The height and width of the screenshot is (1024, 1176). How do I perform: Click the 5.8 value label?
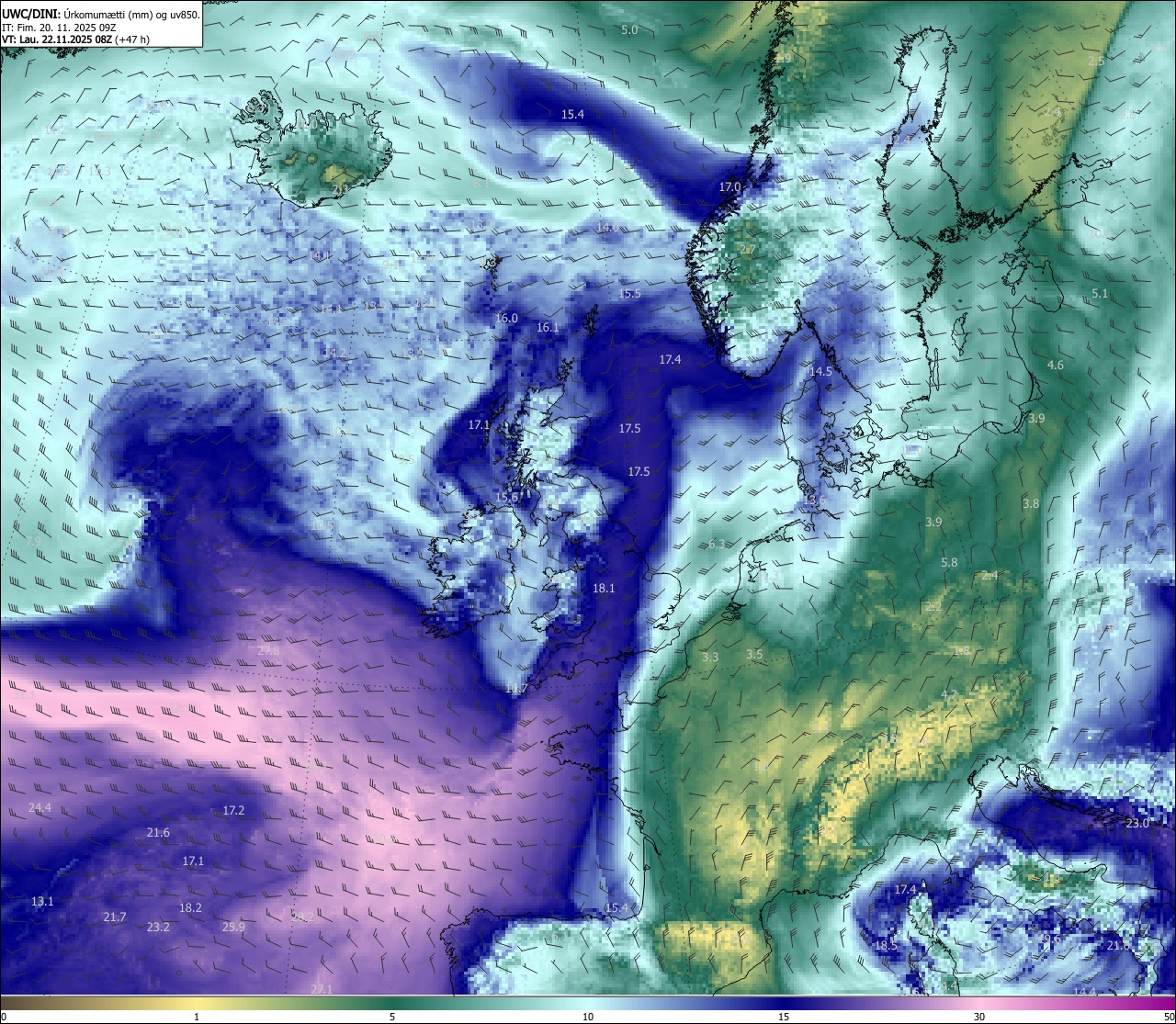pos(949,563)
